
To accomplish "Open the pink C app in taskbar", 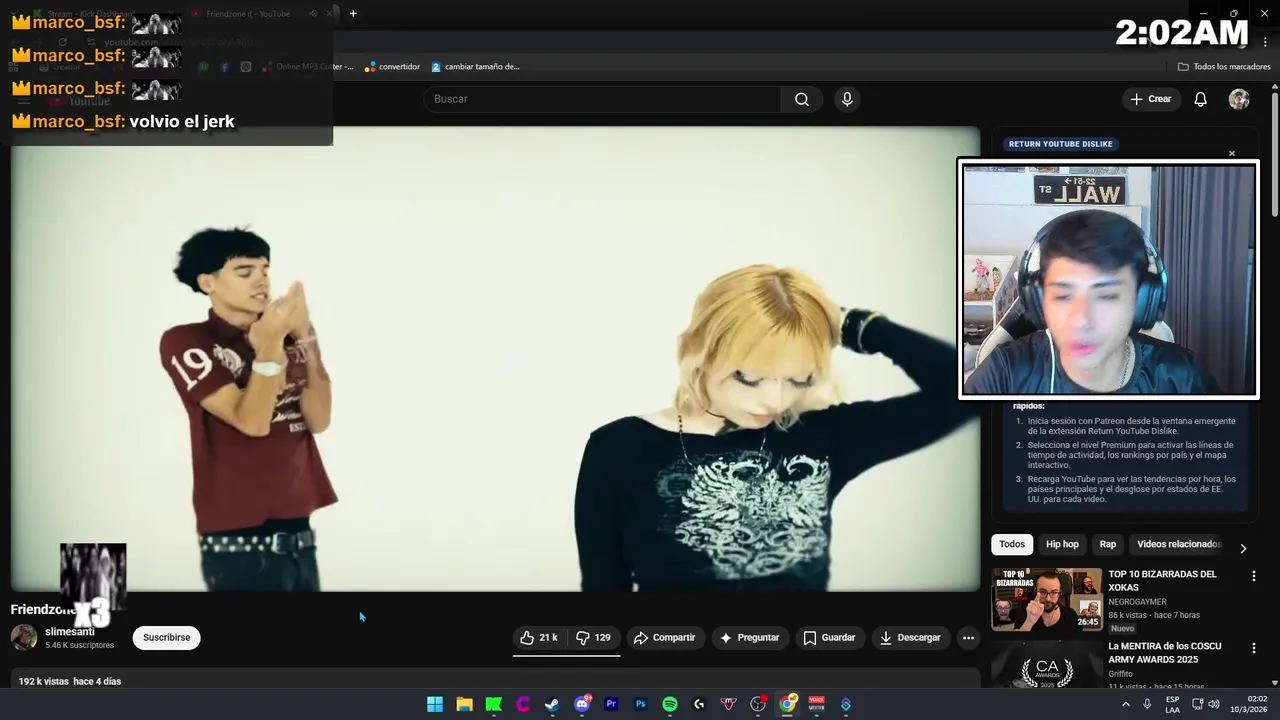I will point(523,704).
